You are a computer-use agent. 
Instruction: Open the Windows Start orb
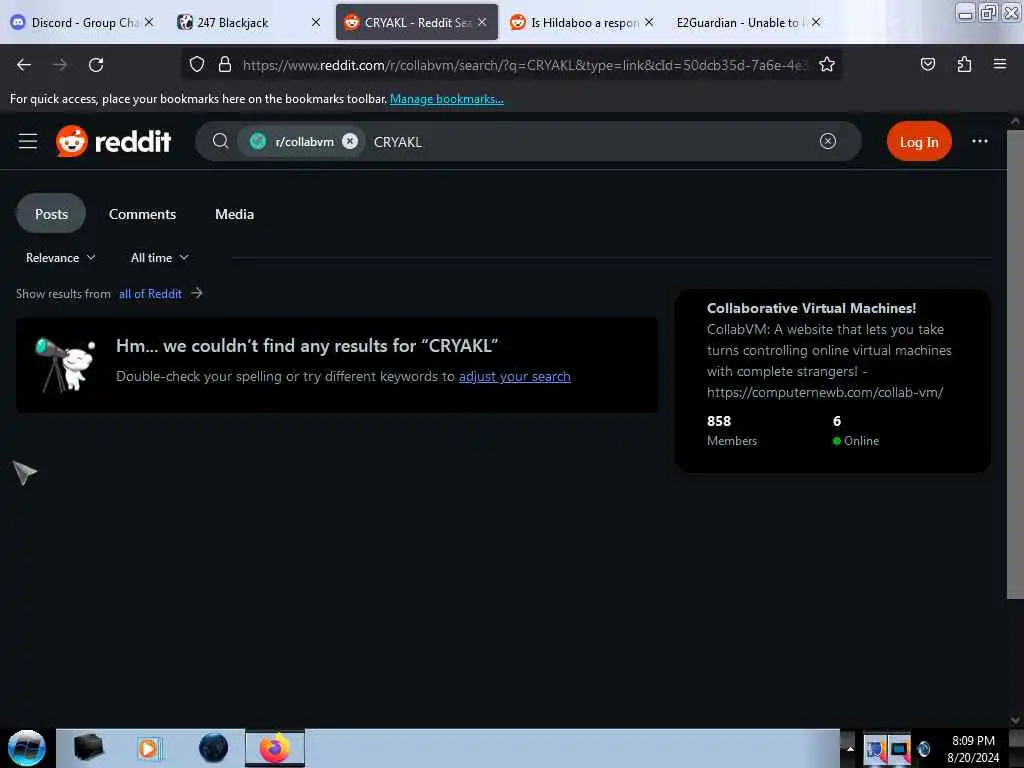pos(27,748)
